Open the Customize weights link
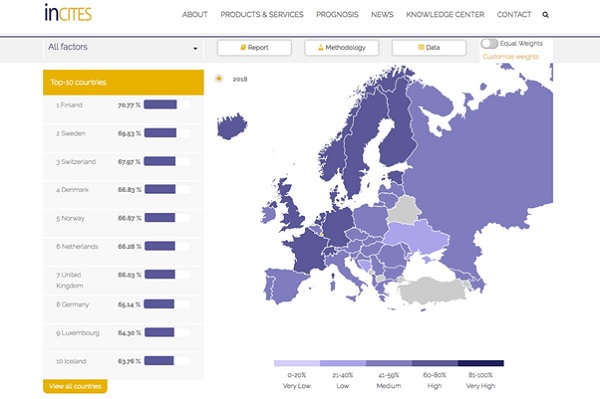Viewport: 600px width, 399px height. tap(510, 57)
